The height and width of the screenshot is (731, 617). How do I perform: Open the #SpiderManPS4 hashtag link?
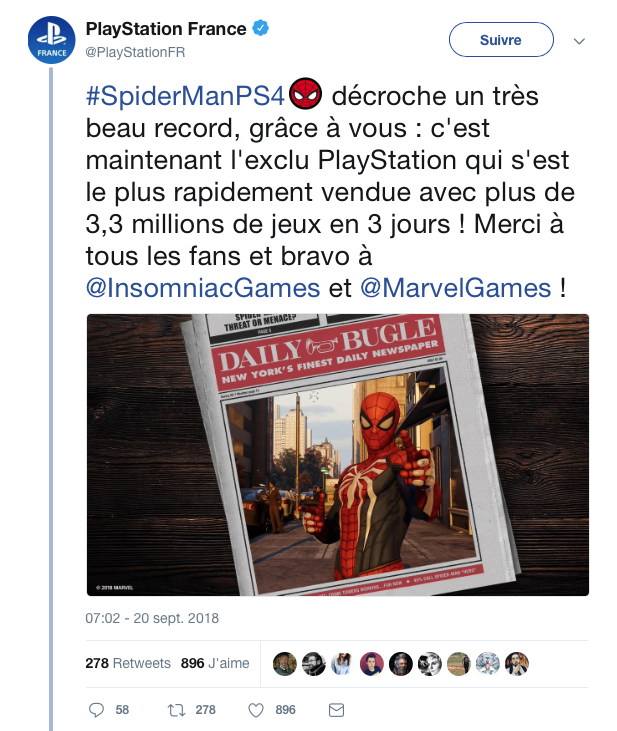tap(185, 96)
